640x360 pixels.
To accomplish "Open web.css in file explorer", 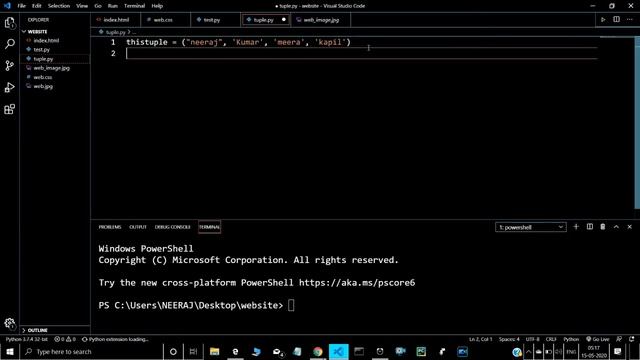I will [42, 77].
